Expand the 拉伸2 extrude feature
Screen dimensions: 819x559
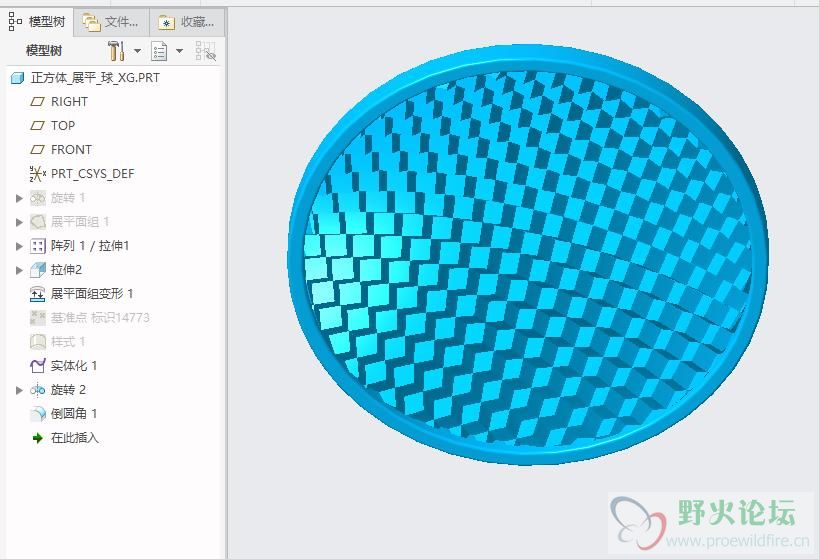coord(19,270)
